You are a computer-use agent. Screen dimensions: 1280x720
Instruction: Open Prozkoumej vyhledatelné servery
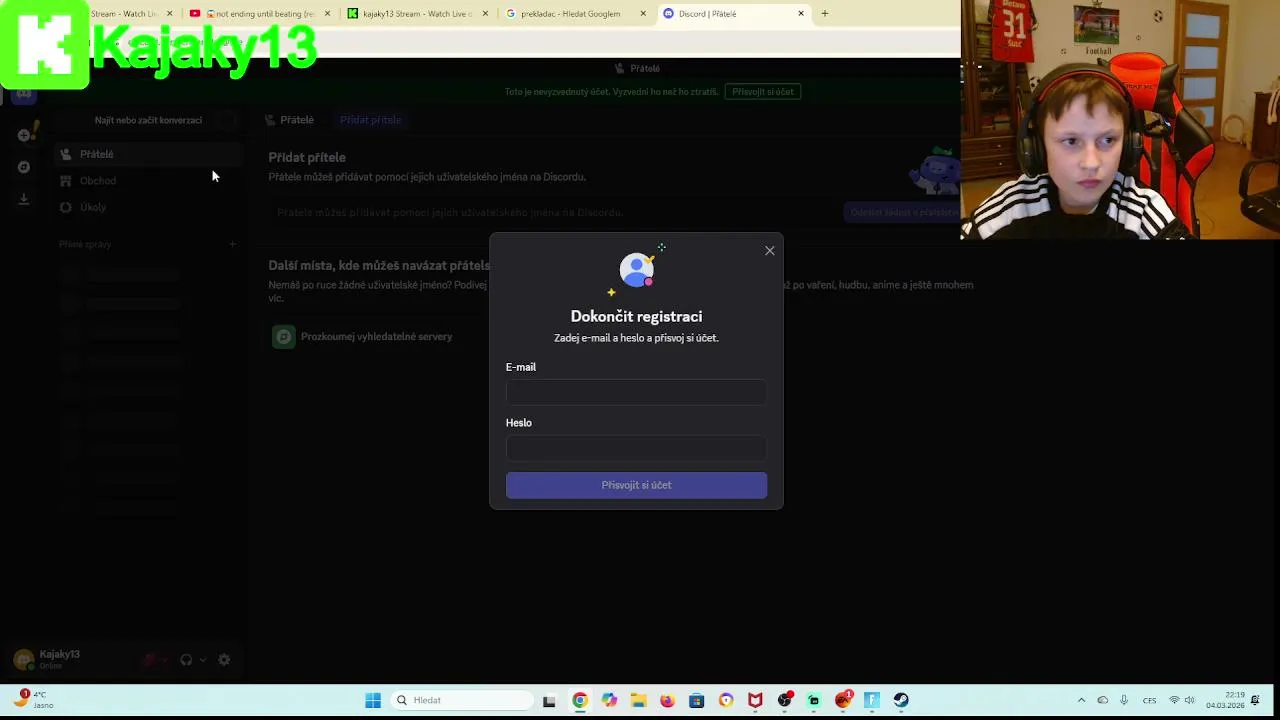point(376,337)
